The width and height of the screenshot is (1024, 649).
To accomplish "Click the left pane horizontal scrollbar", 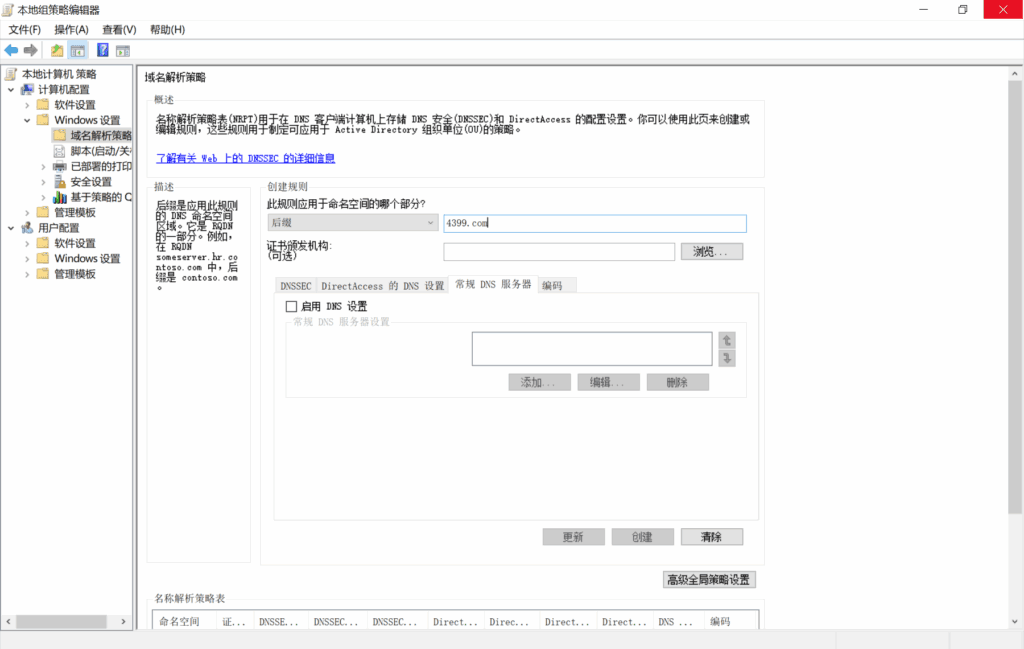I will tap(66, 622).
